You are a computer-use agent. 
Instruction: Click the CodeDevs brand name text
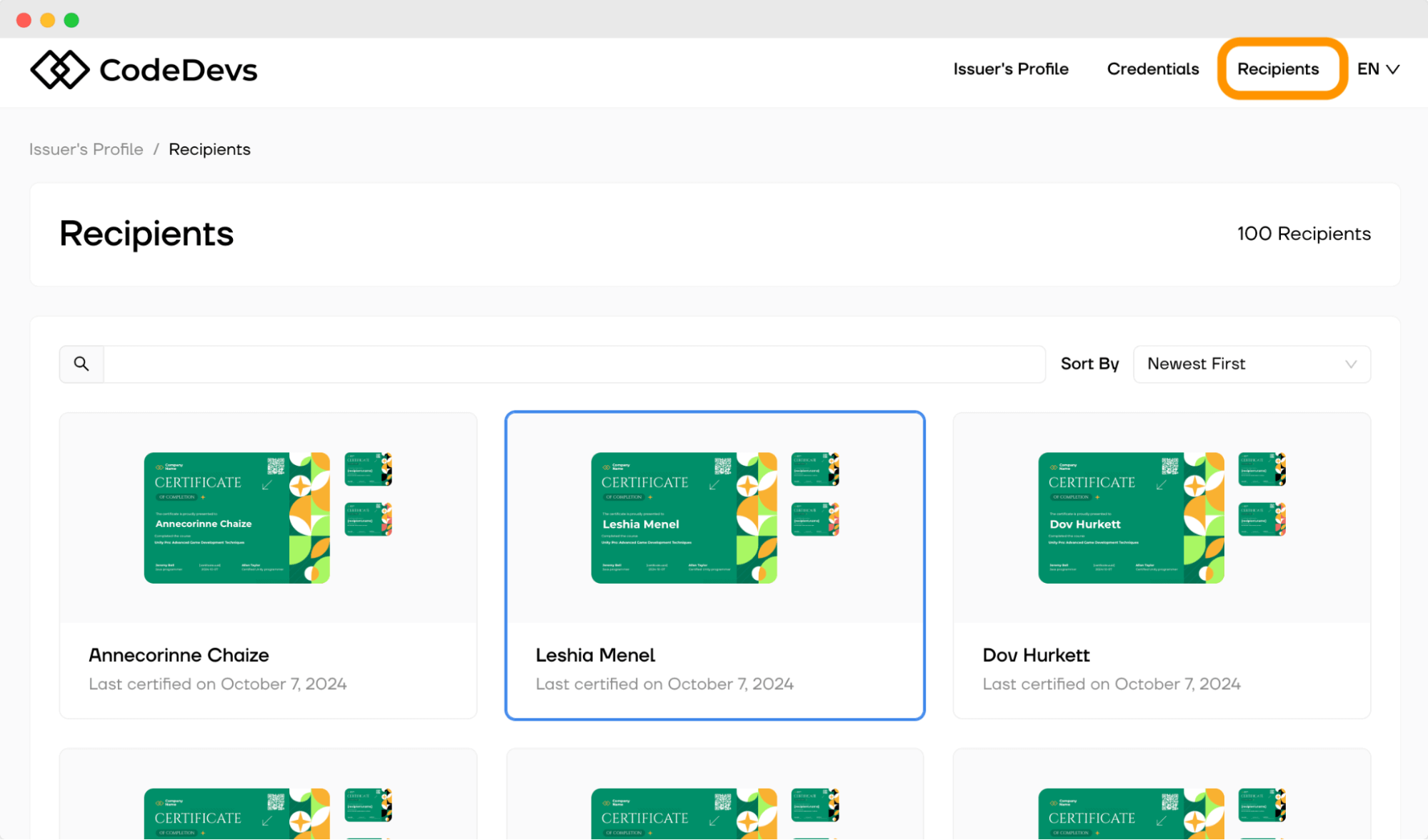(x=179, y=70)
